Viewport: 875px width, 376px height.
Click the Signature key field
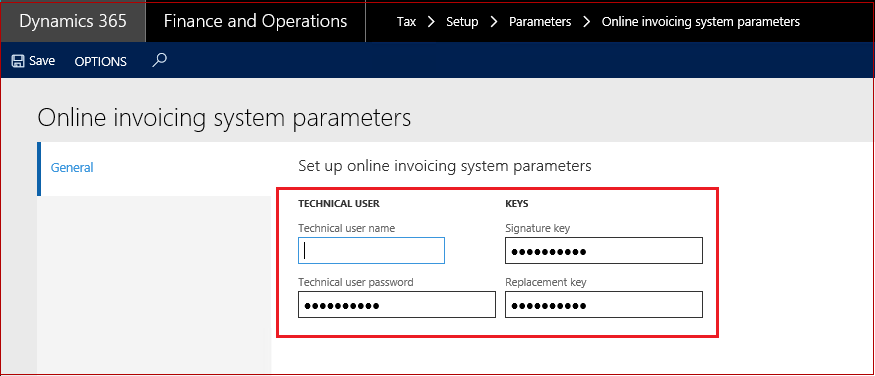(604, 250)
